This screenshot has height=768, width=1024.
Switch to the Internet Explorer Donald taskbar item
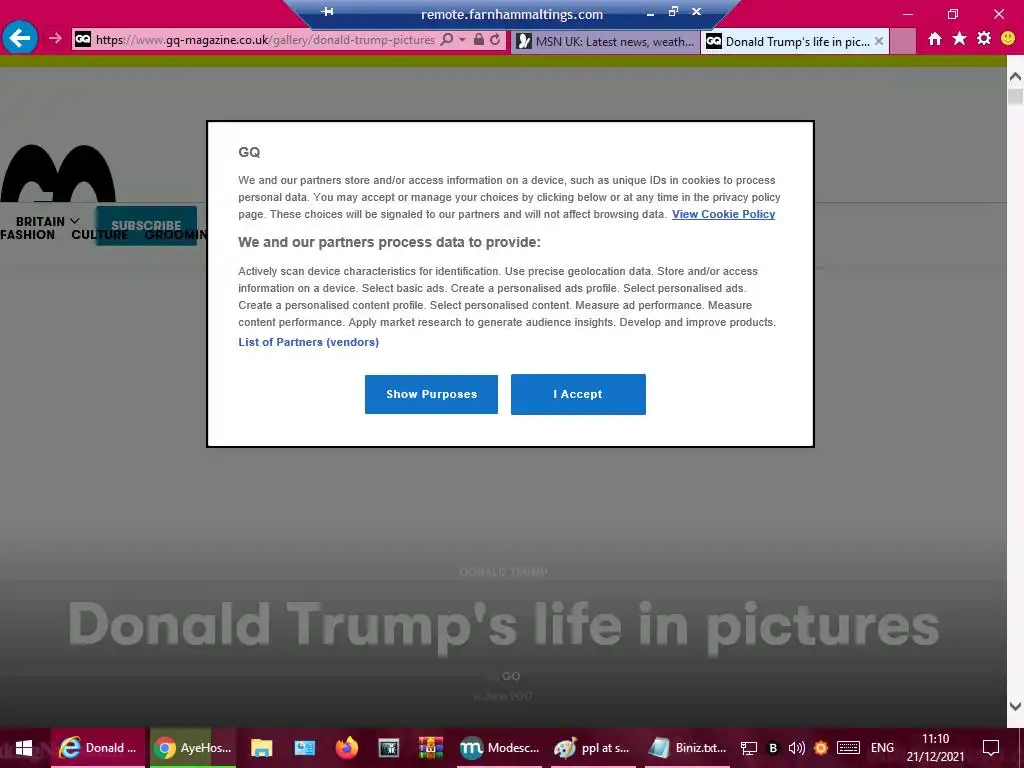click(x=98, y=748)
